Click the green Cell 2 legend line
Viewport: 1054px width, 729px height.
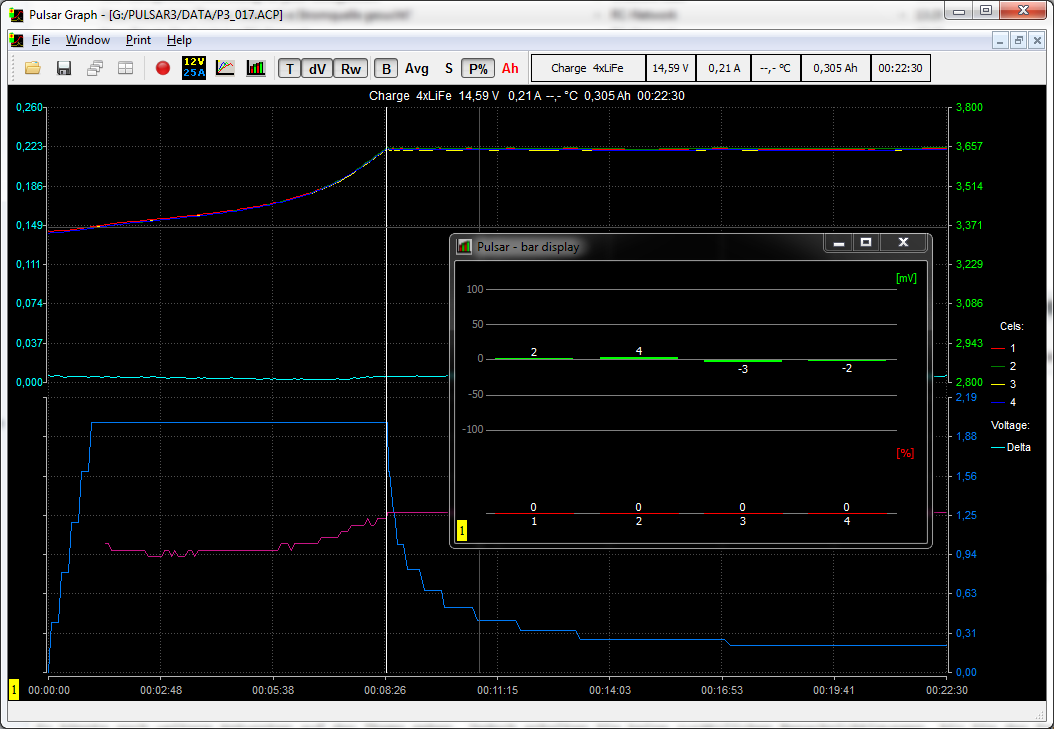click(x=998, y=367)
